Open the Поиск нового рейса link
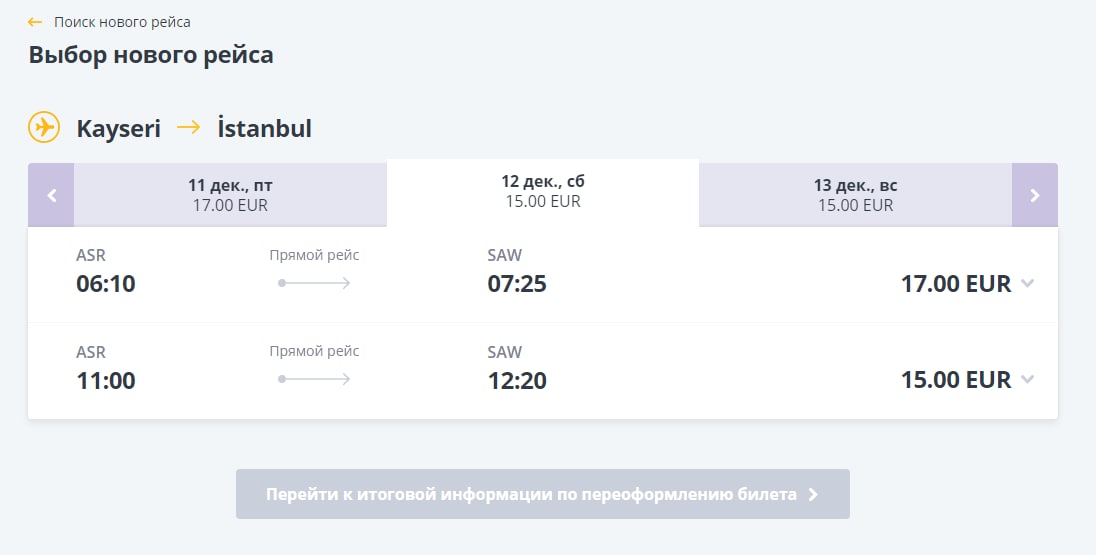The height and width of the screenshot is (555, 1096). tap(122, 22)
